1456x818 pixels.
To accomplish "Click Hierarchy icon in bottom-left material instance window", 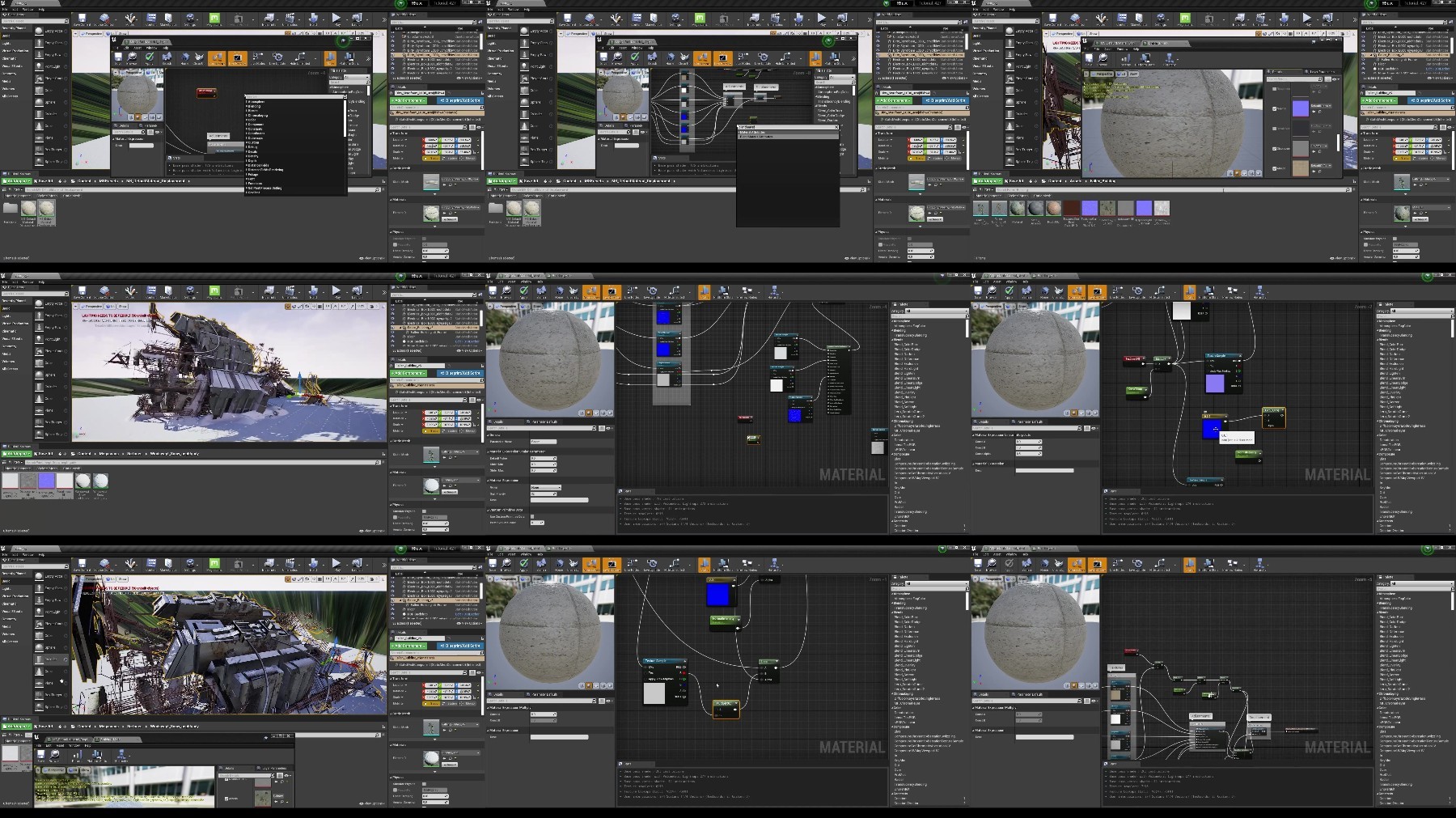I will pos(121,755).
